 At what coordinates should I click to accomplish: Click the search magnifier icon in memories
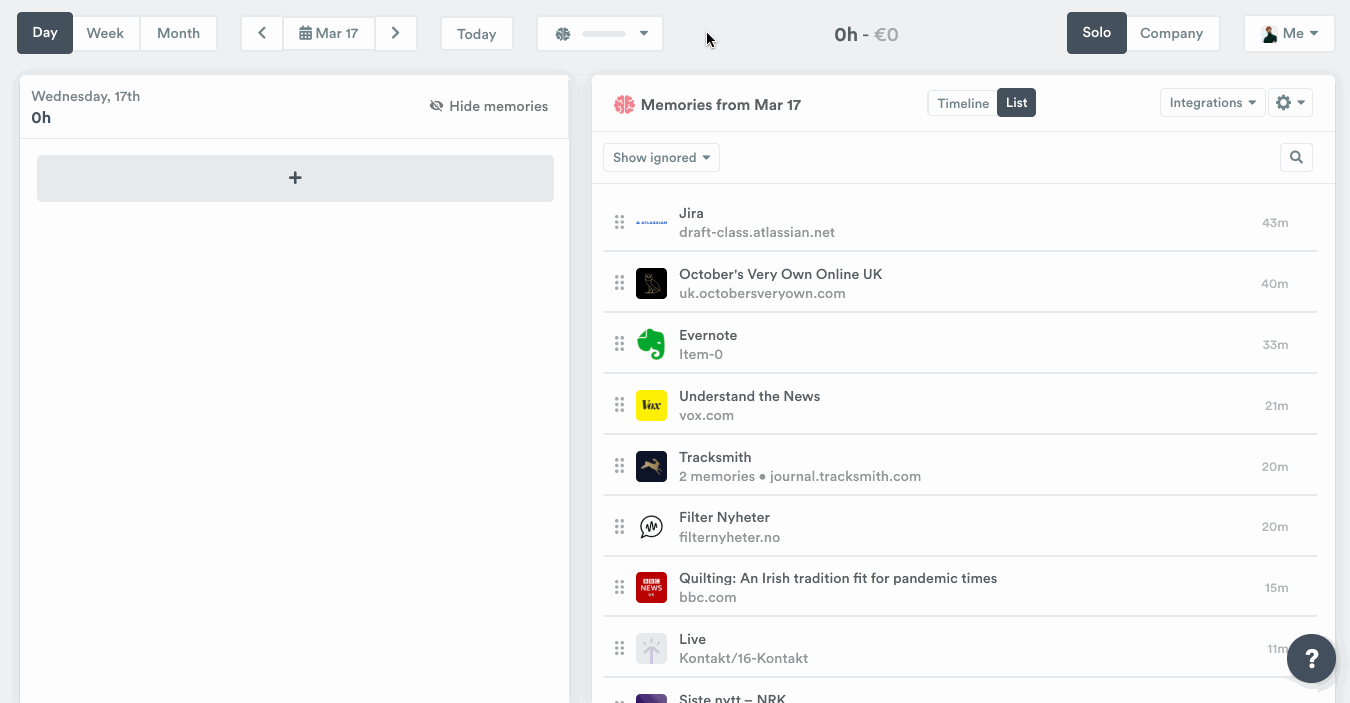pos(1296,157)
